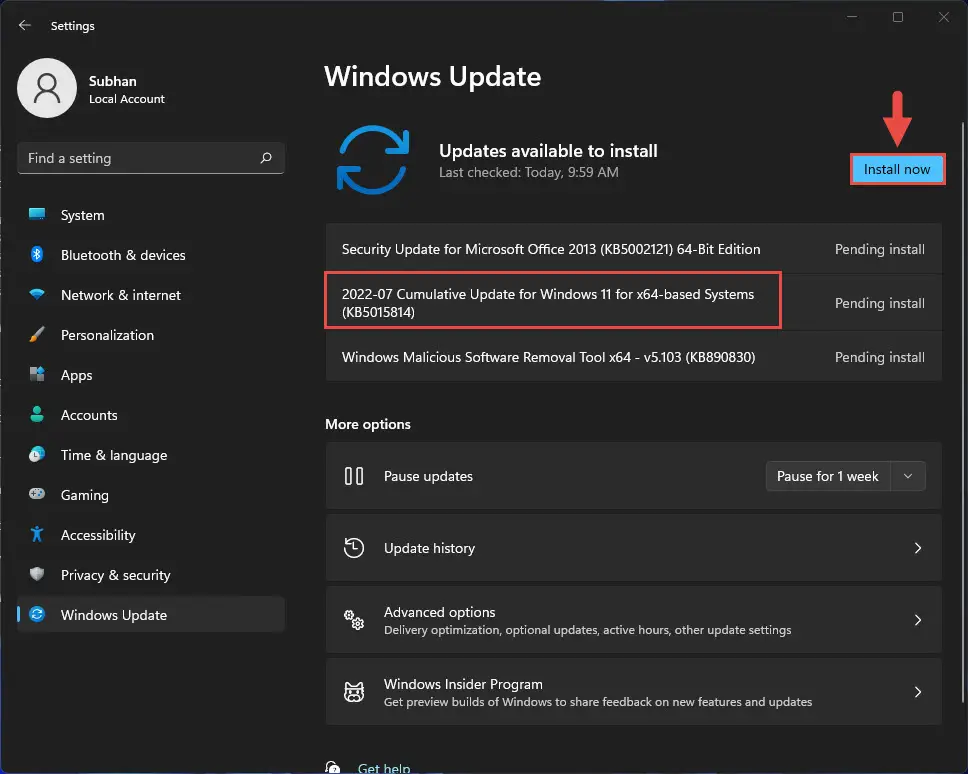Click the Pause updates pause icon
The image size is (968, 774).
354,476
